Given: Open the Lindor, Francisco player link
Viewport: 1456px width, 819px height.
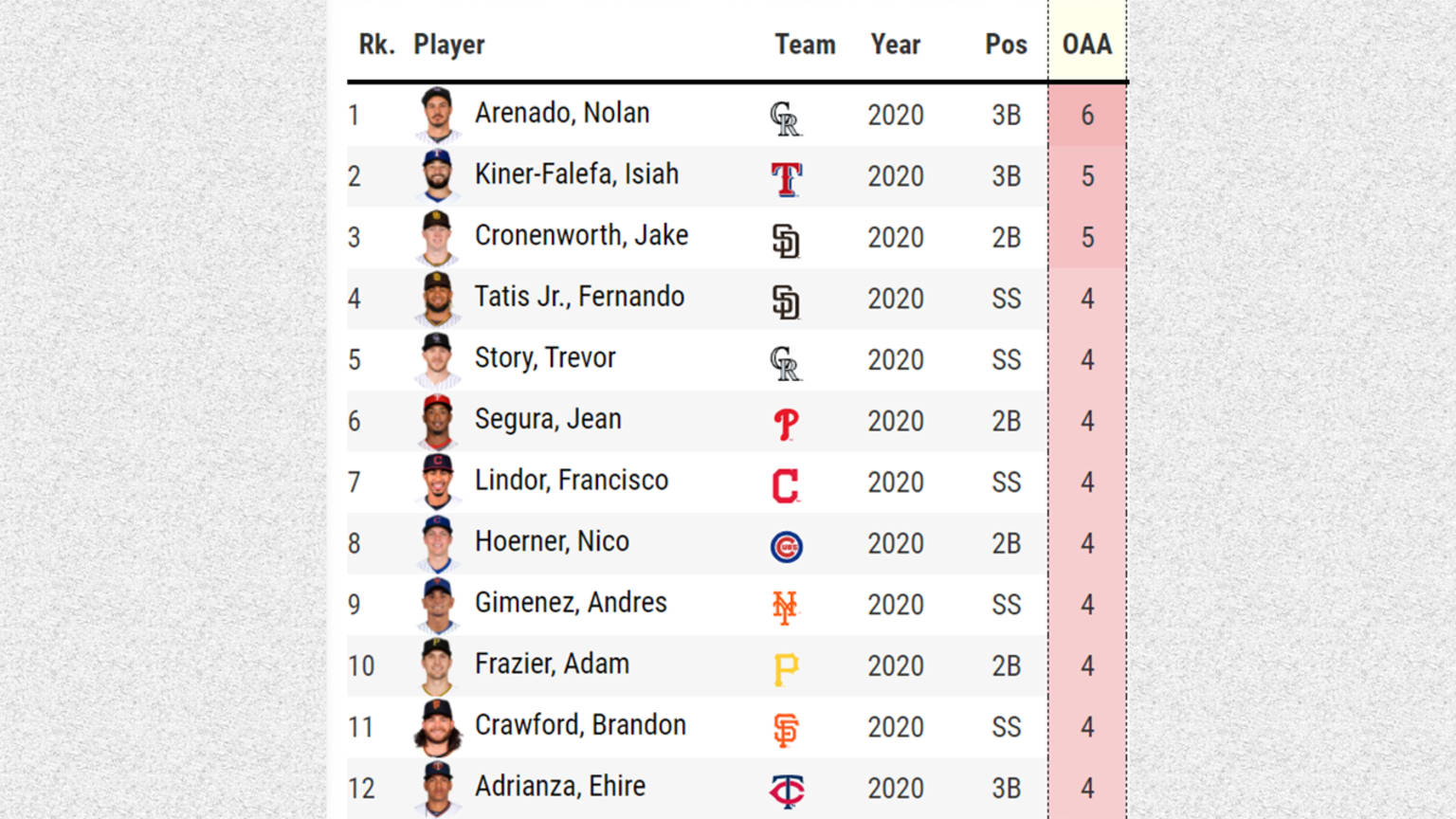Looking at the screenshot, I should (x=572, y=481).
